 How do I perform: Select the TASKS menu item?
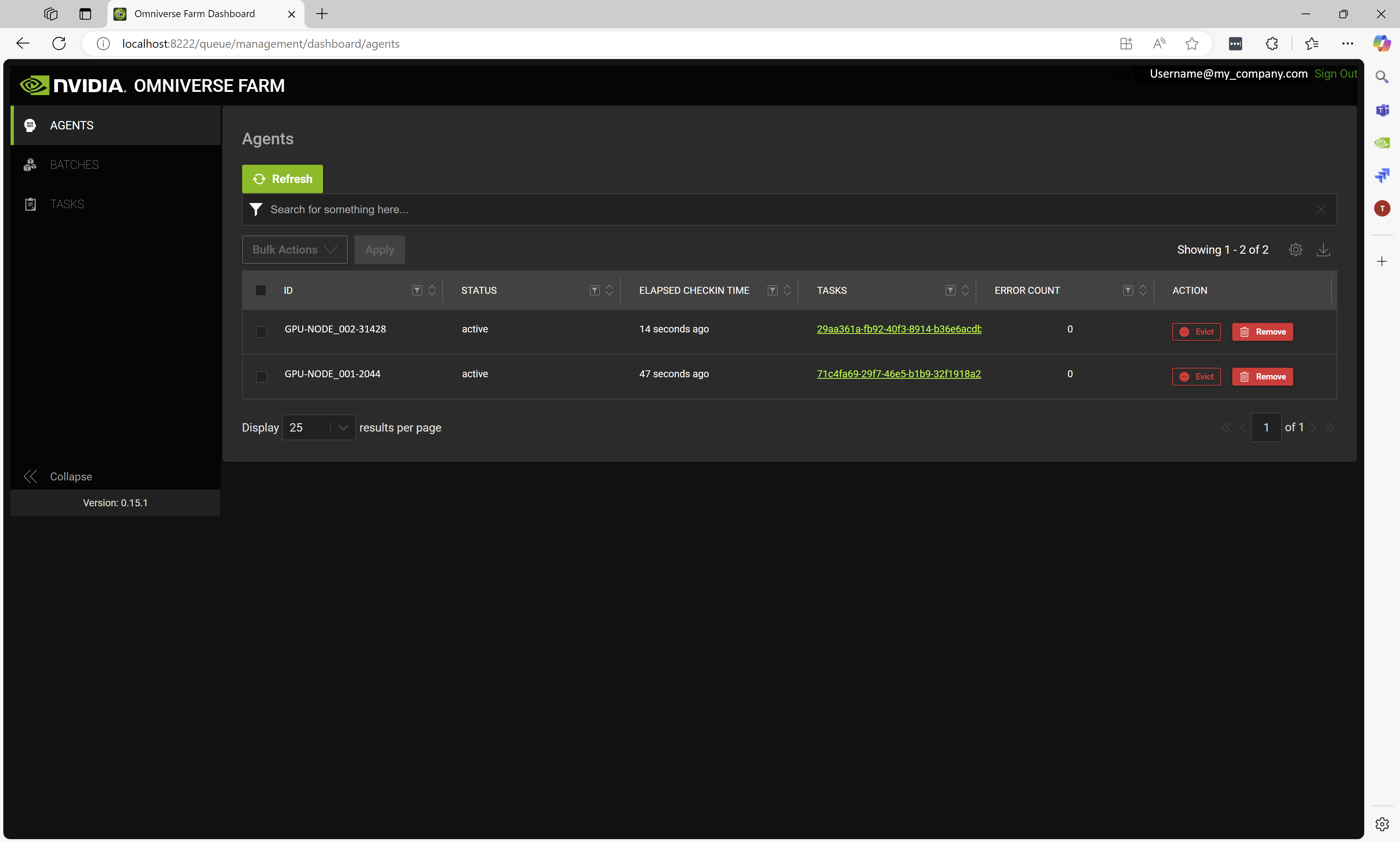pos(67,204)
